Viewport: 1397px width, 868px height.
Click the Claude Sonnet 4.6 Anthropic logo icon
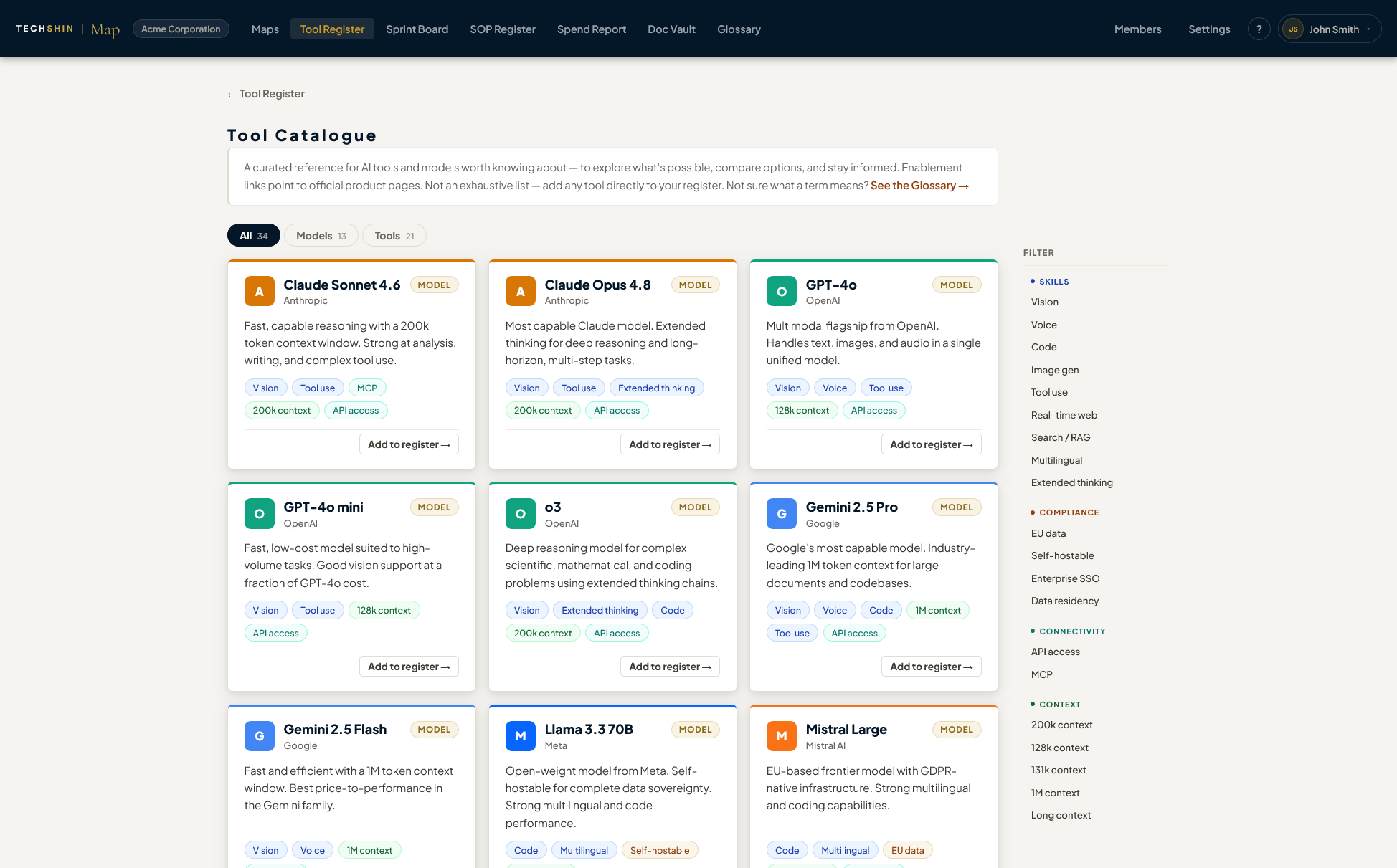pos(259,292)
